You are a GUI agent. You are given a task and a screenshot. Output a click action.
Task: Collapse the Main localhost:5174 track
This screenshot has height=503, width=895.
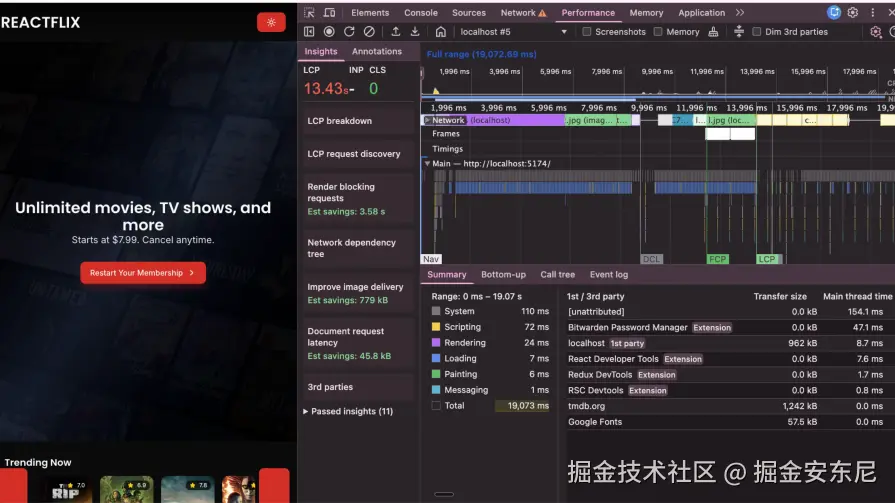click(x=427, y=163)
